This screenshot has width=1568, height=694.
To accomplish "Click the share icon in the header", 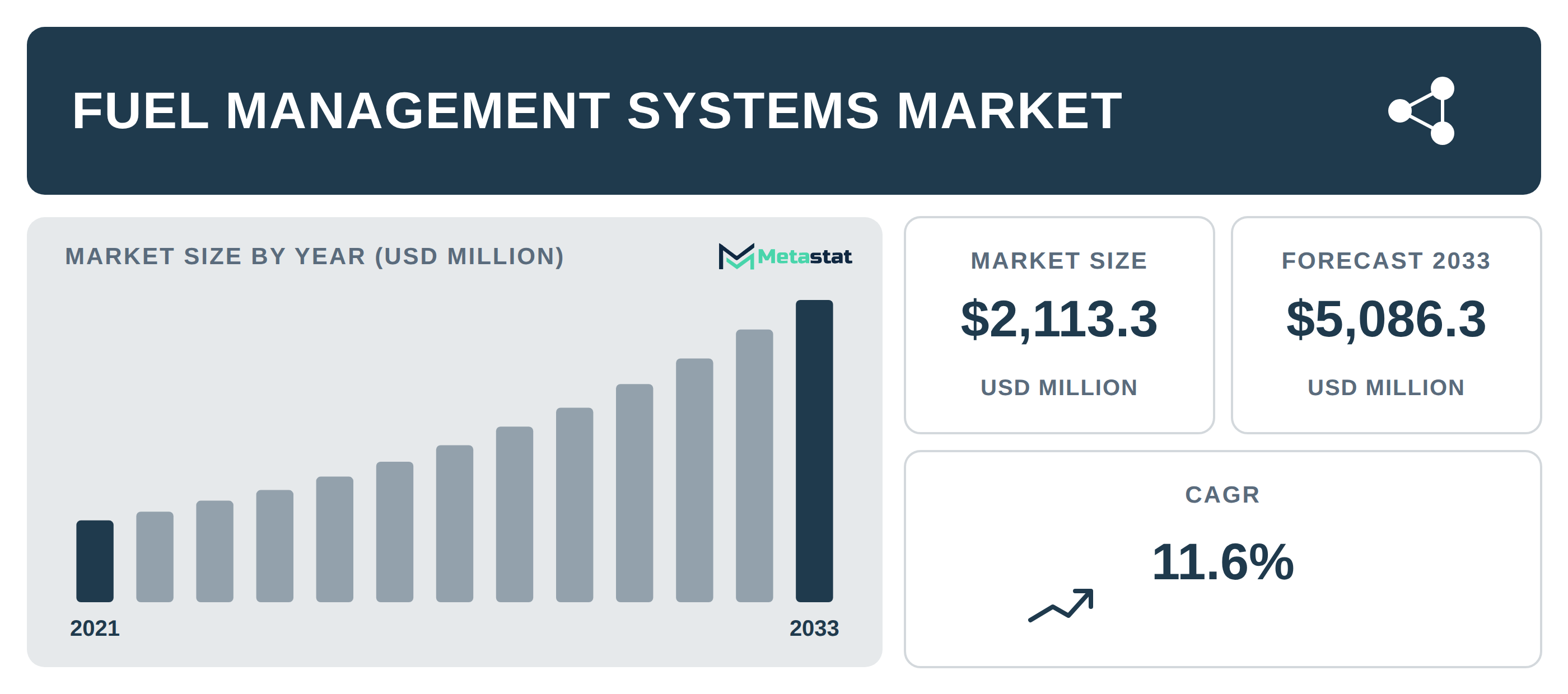I will 1421,111.
